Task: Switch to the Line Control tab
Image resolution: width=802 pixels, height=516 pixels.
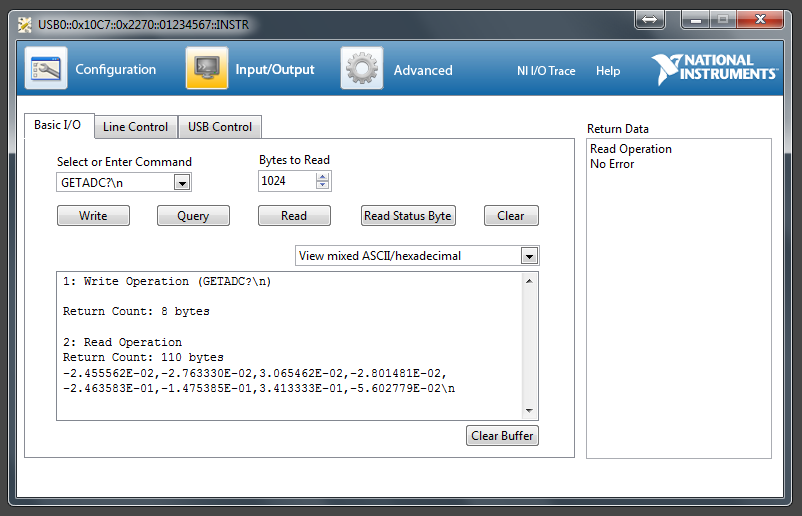Action: [136, 127]
